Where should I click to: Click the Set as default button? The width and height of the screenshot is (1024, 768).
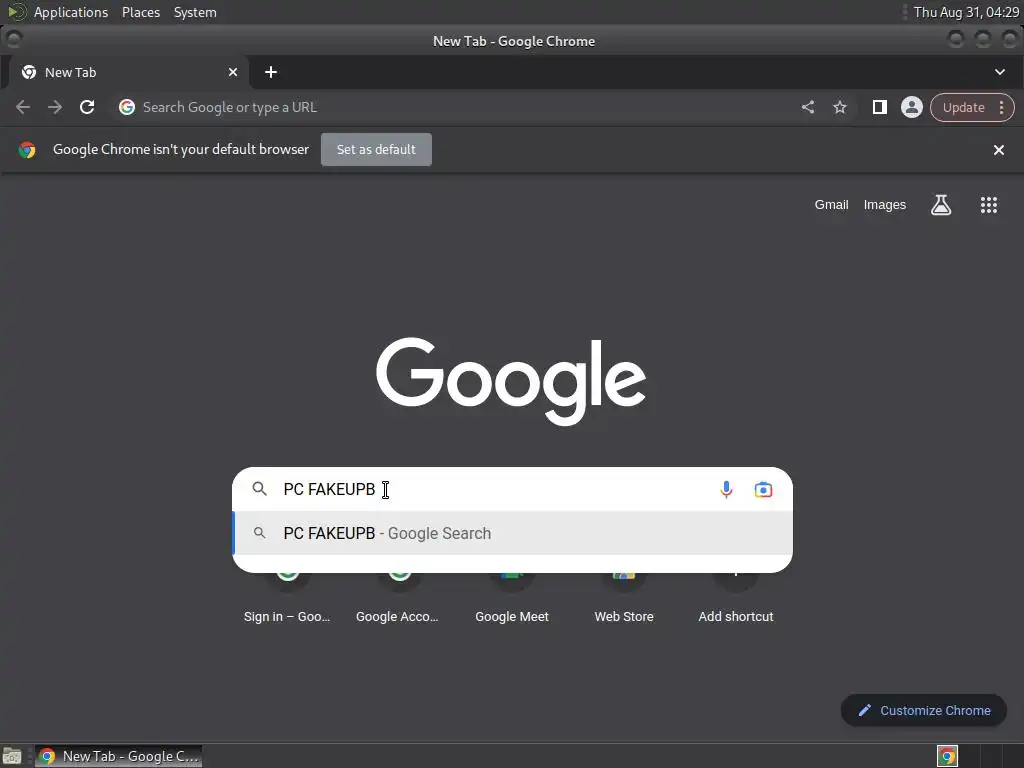[x=376, y=150]
